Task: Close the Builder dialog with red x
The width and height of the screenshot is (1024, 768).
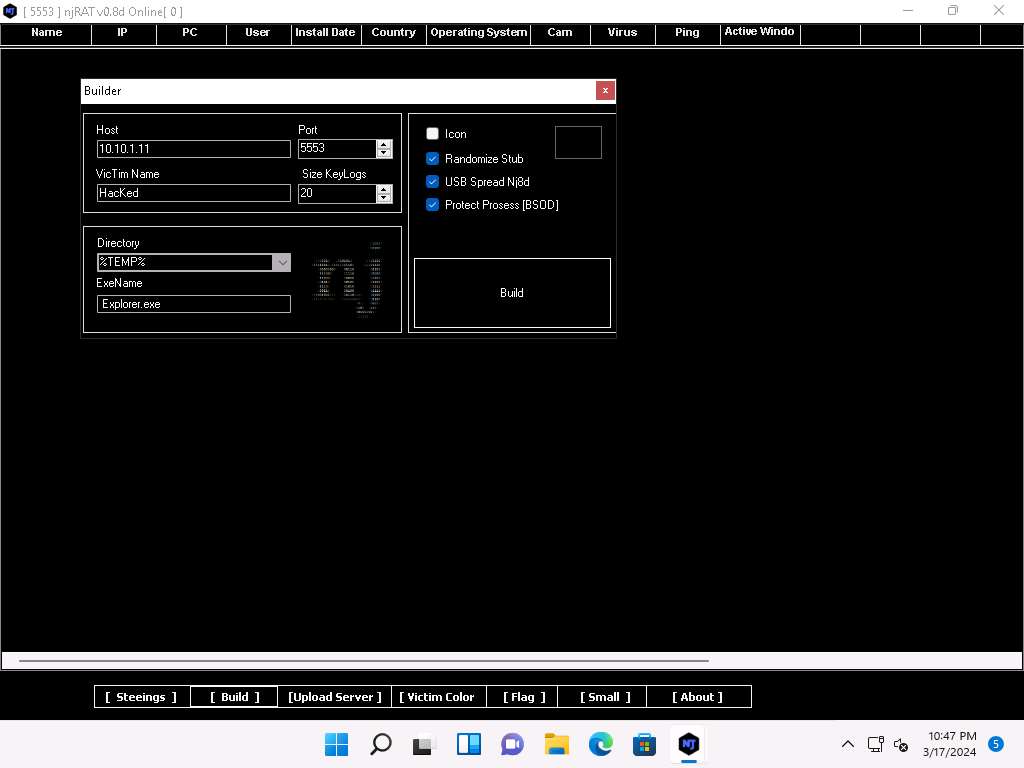Action: point(605,90)
